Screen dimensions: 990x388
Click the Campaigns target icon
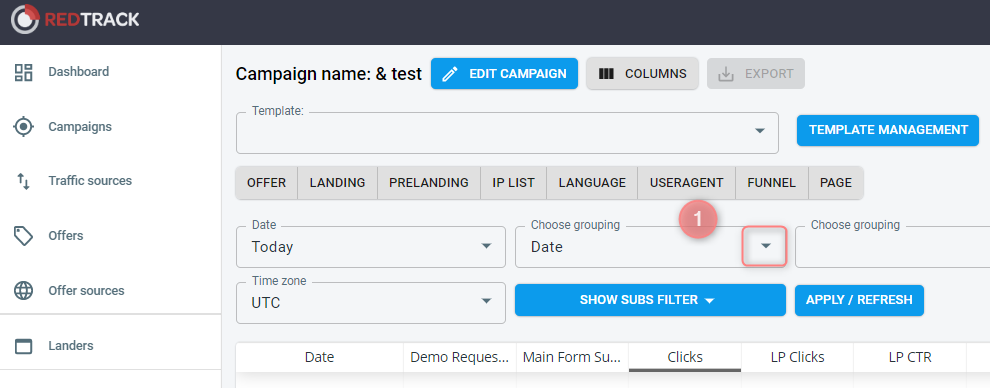coord(23,127)
